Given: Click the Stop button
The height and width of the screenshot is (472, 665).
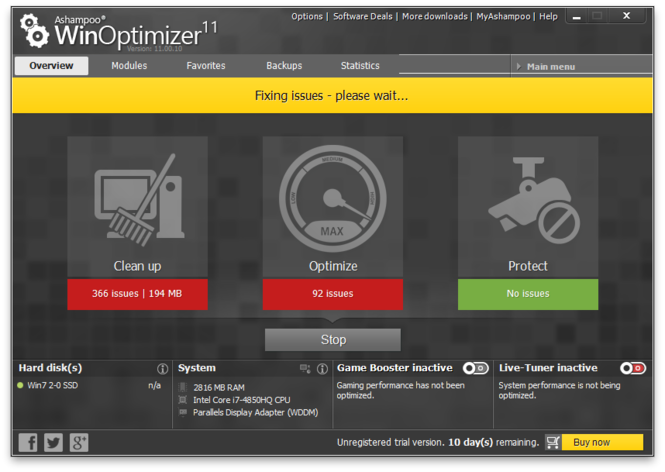Looking at the screenshot, I should point(333,340).
